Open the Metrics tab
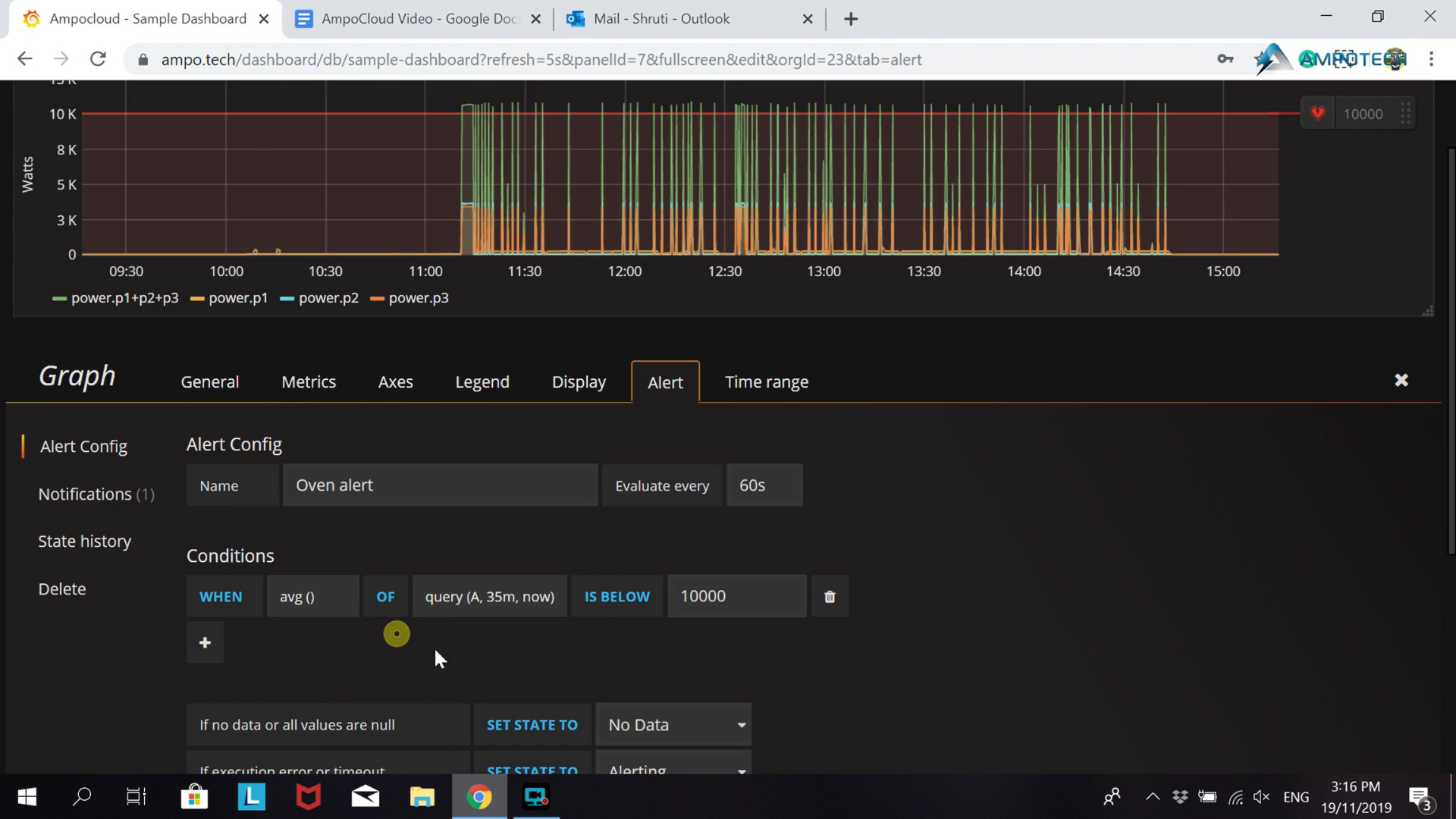 [309, 382]
